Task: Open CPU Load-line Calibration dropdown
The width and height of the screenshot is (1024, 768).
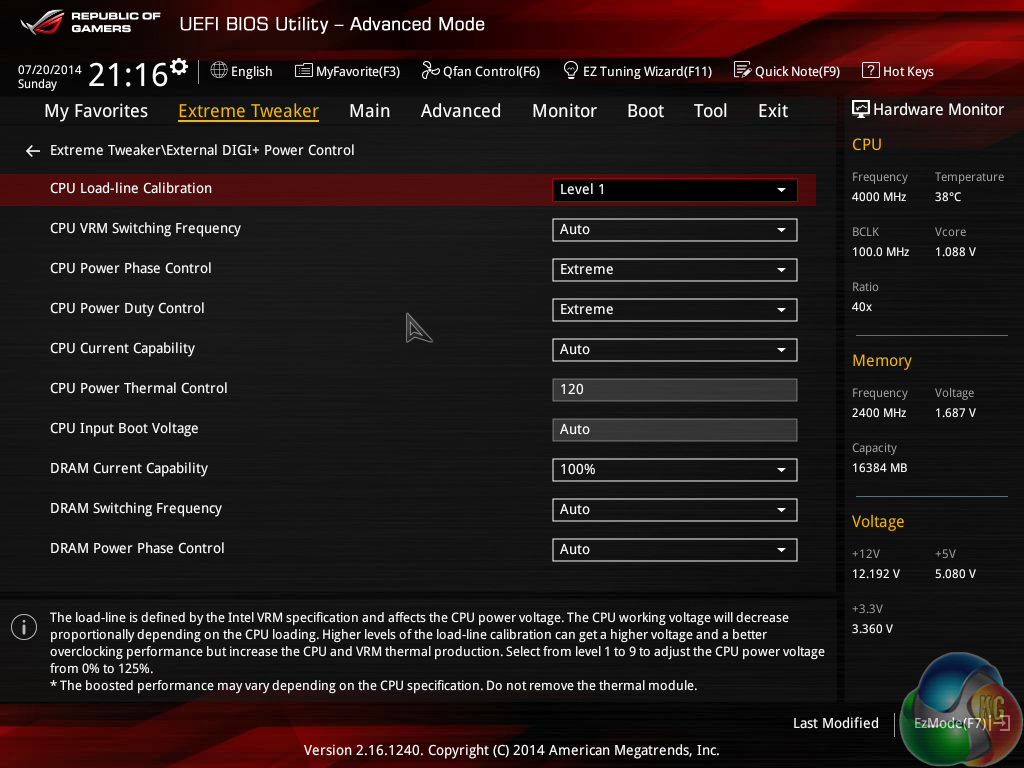Action: click(x=675, y=189)
